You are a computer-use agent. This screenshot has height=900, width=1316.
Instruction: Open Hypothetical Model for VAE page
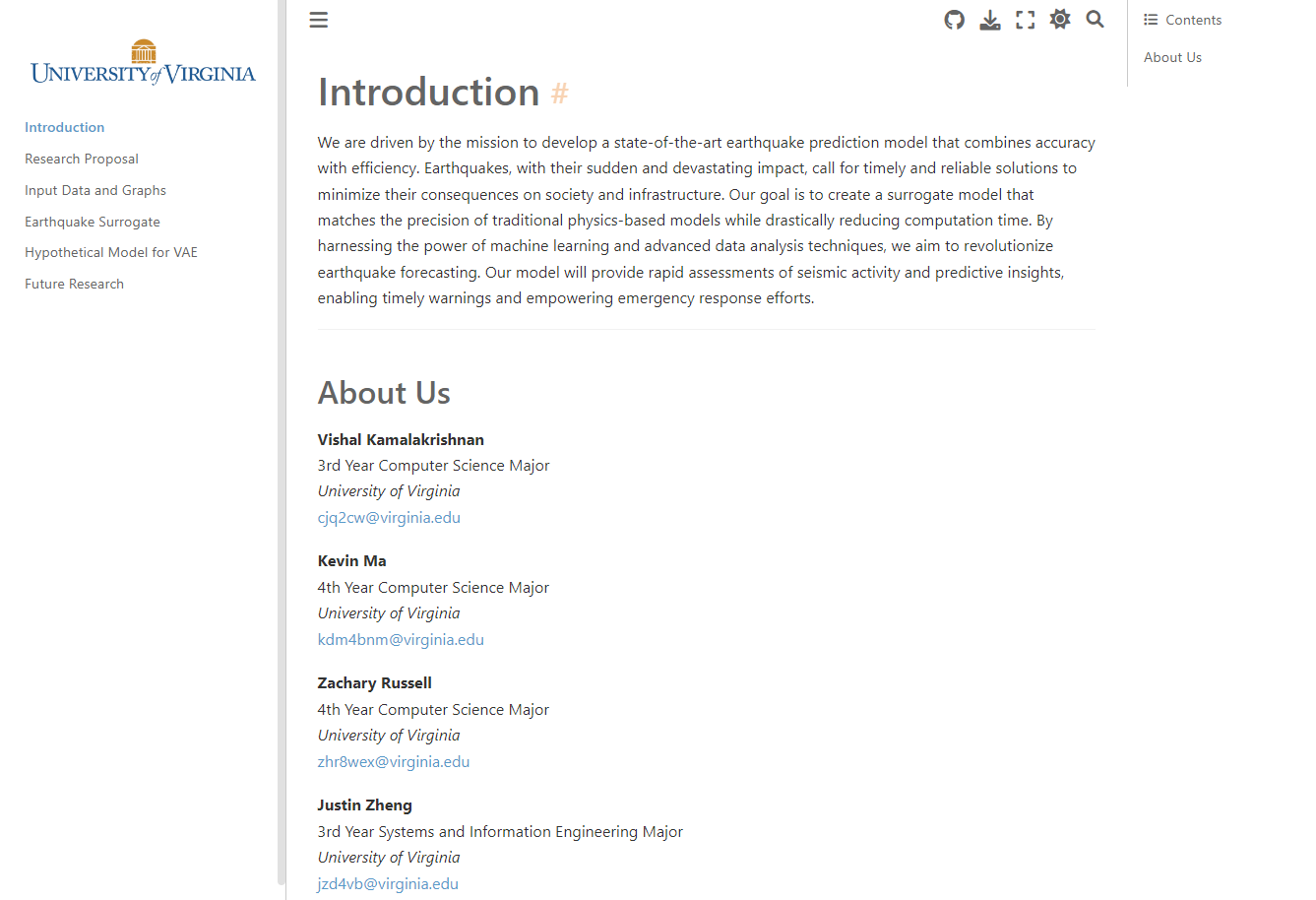111,252
